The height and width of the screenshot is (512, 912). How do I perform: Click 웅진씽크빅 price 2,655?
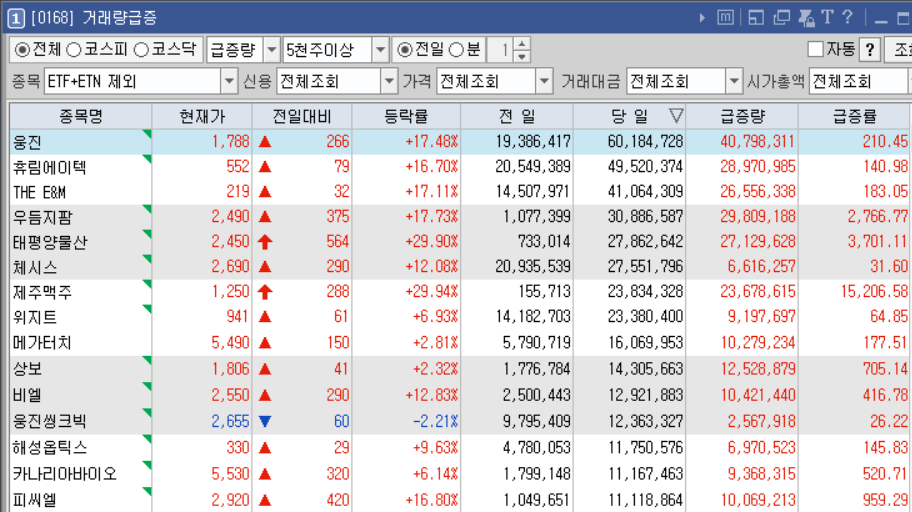tap(230, 421)
